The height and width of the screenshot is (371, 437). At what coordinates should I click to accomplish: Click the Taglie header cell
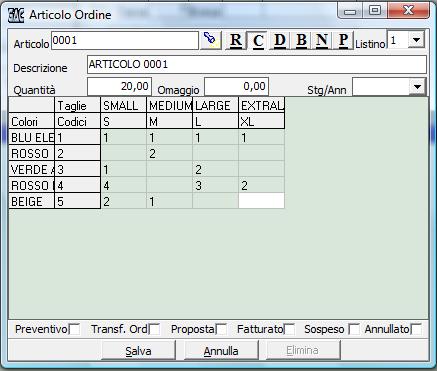click(x=77, y=105)
